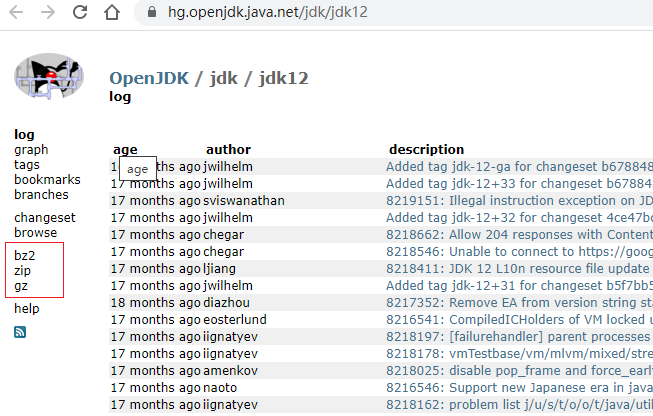Screen dimensions: 653x416
Task: Open '8219151: Illegal instruction exception' changeset
Action: coord(519,201)
